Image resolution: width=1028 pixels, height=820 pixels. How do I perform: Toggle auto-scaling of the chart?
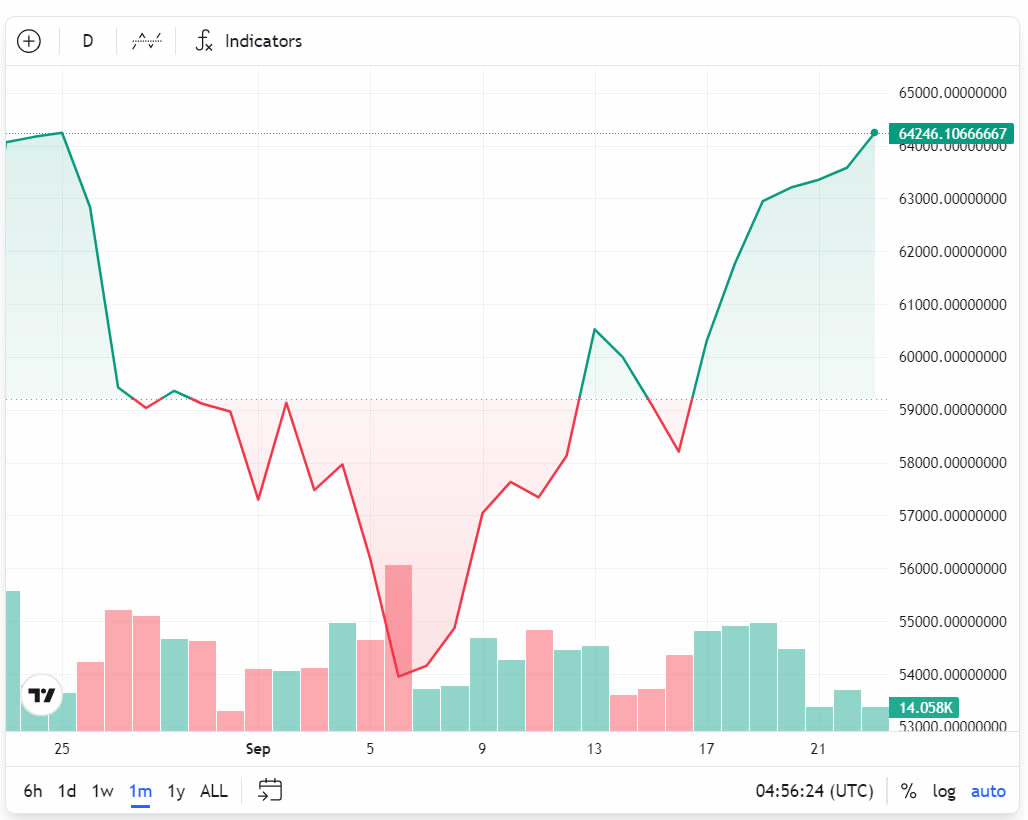tap(987, 790)
